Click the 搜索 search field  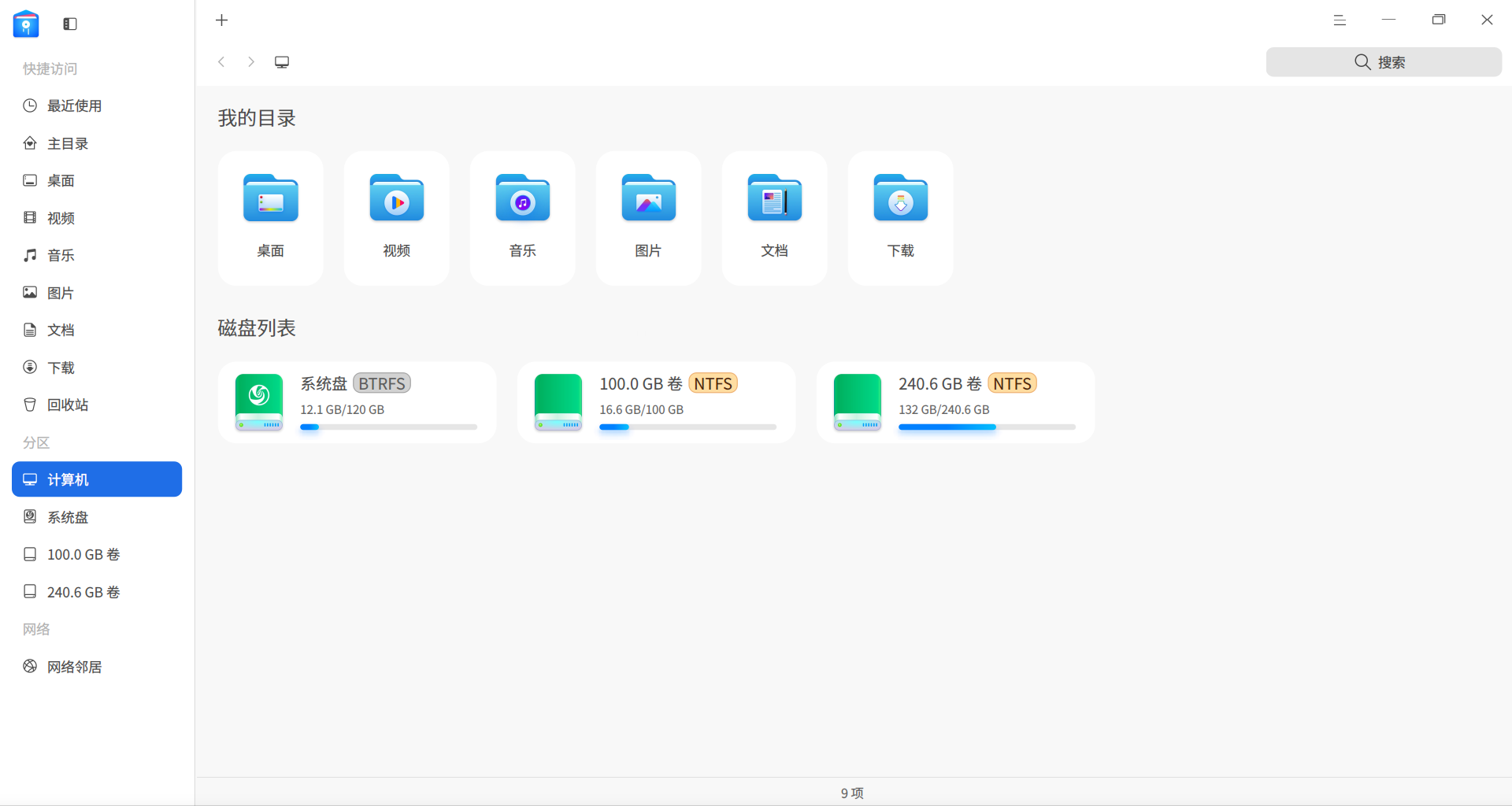click(x=1384, y=62)
